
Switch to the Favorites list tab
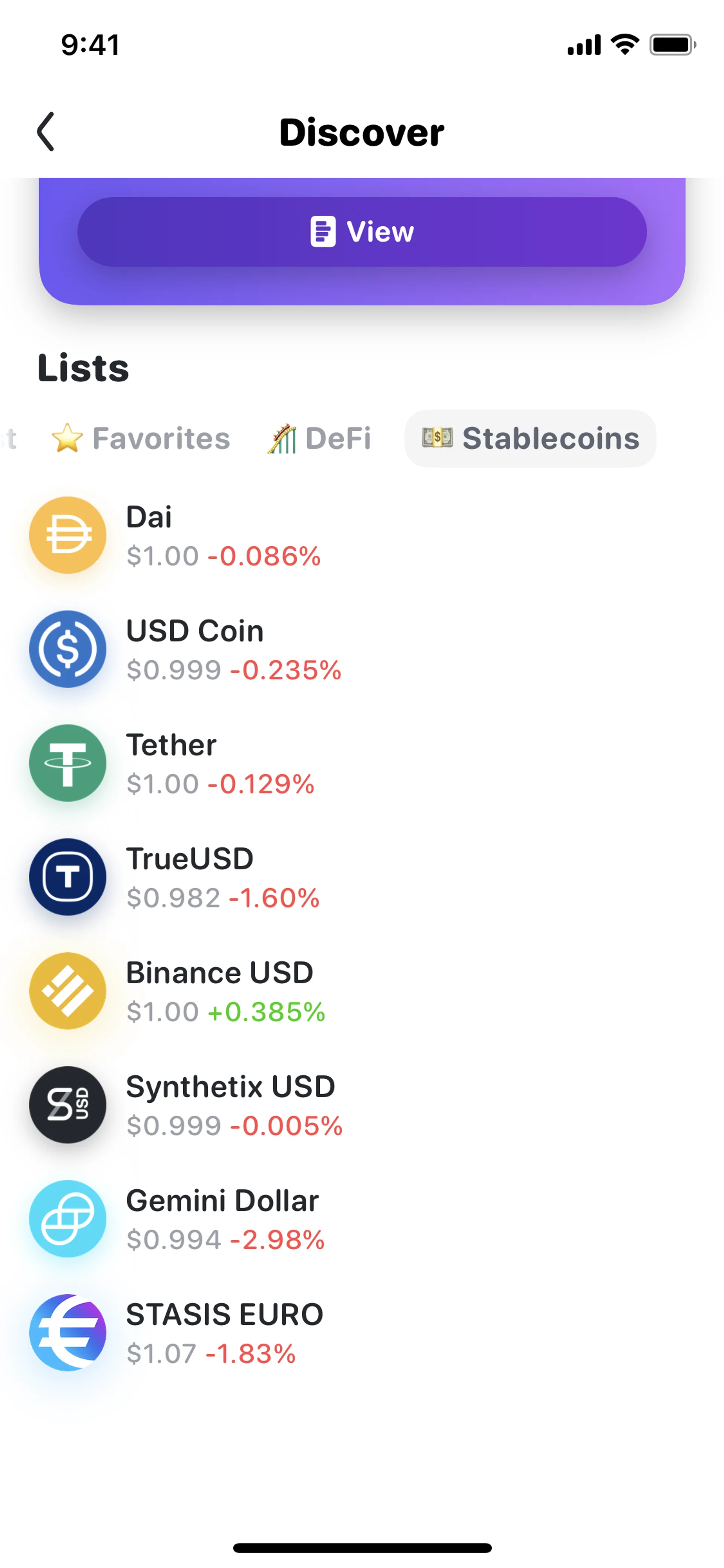click(x=141, y=438)
